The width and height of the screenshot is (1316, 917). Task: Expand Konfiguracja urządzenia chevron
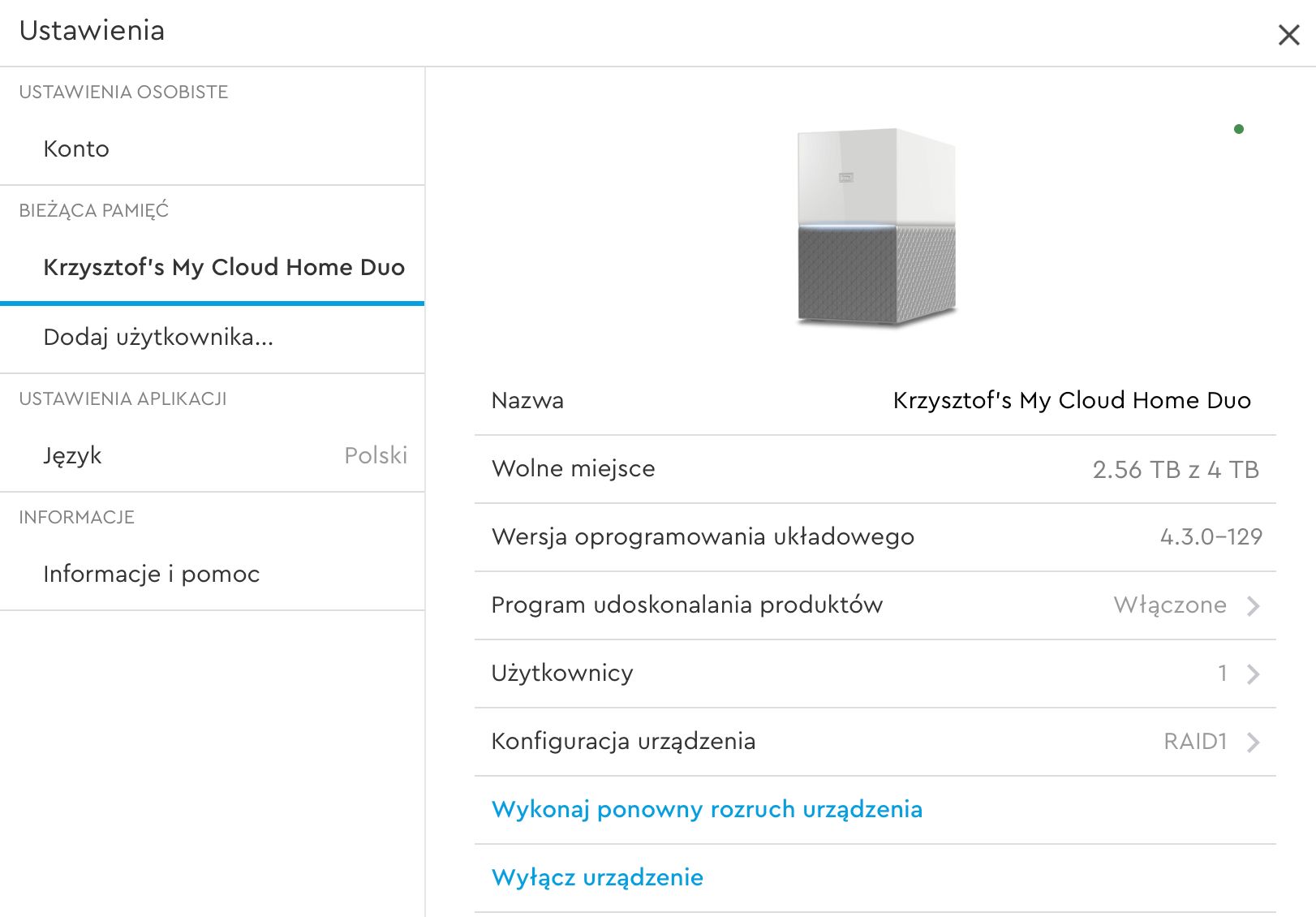(1253, 743)
